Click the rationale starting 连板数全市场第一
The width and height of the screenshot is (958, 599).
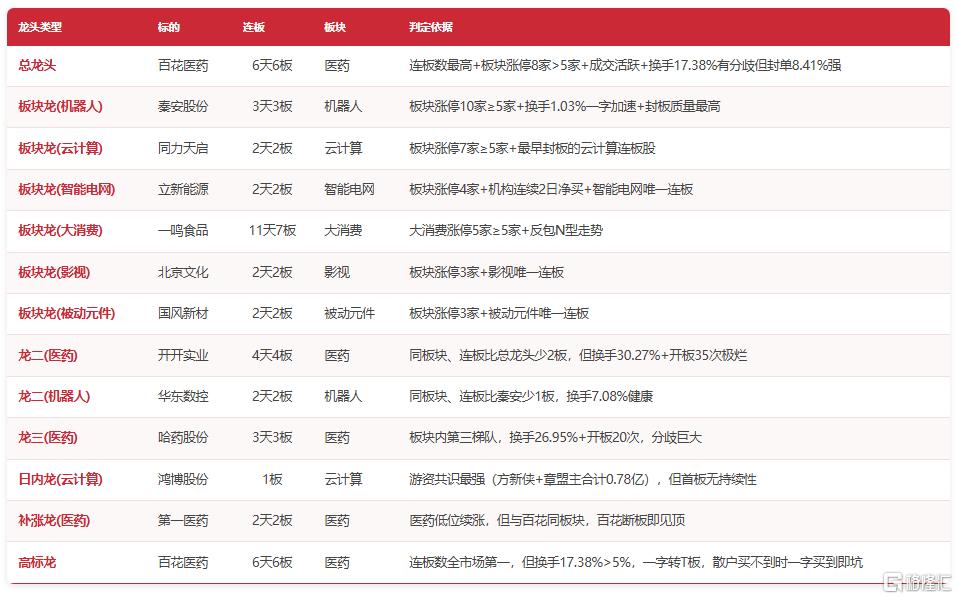[x=636, y=562]
